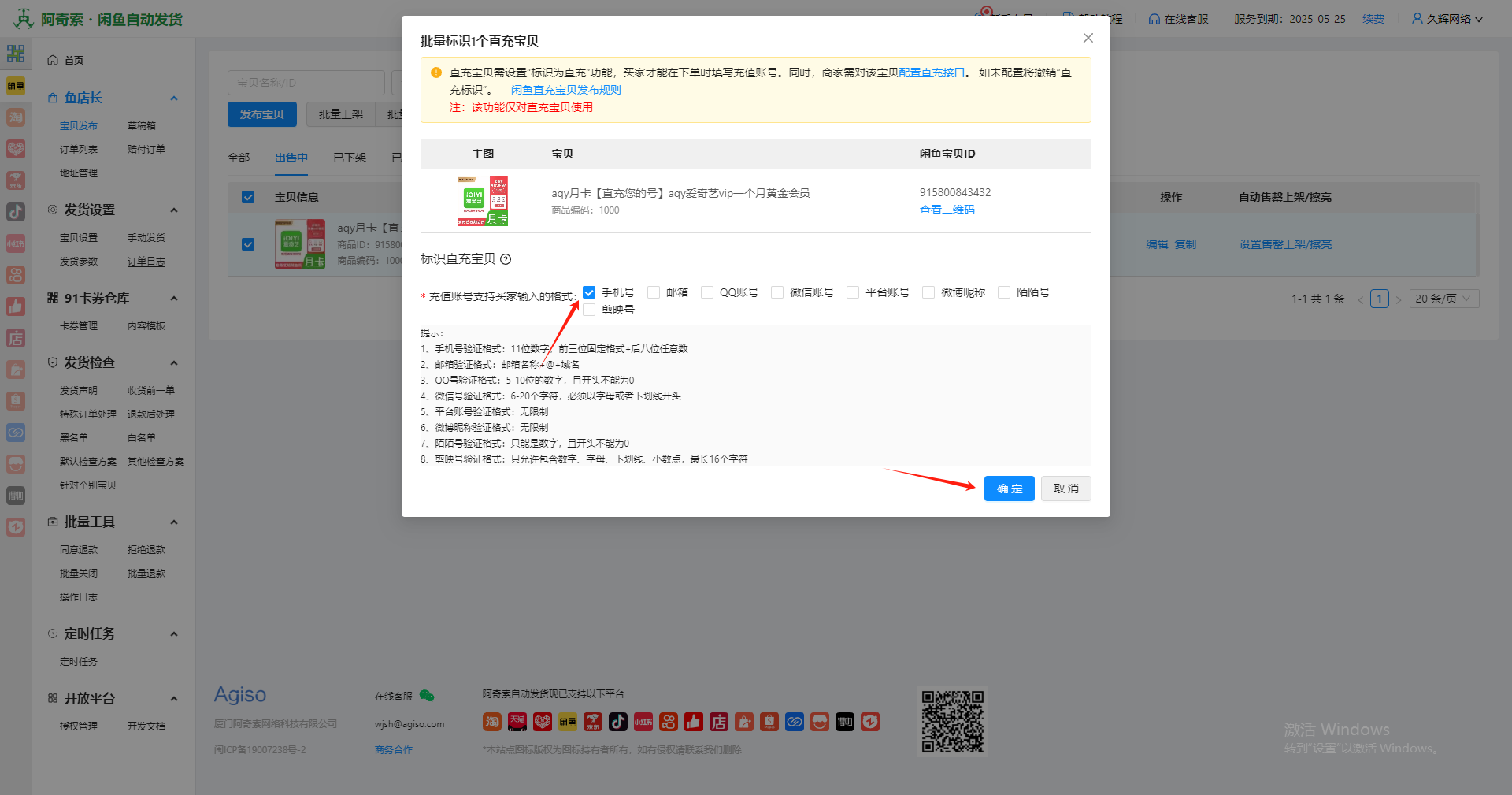Open the Taobao 淘 icon in left rail
This screenshot has width=1512, height=795.
click(x=16, y=117)
